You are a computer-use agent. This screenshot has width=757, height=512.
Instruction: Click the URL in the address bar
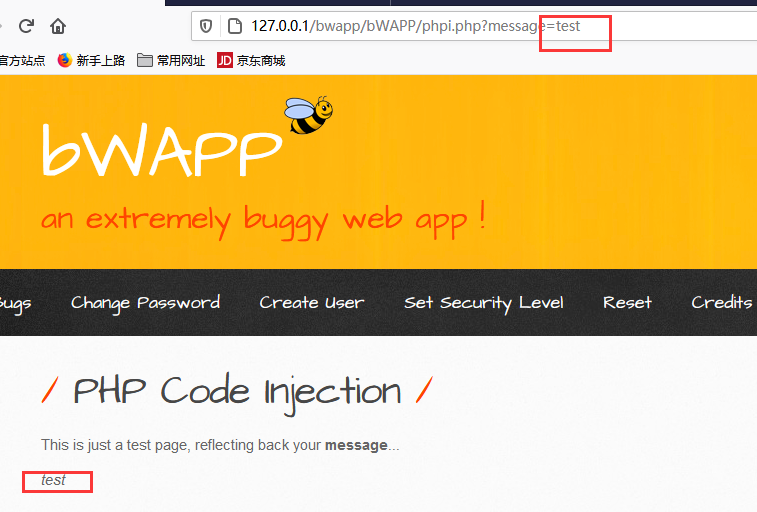(415, 26)
